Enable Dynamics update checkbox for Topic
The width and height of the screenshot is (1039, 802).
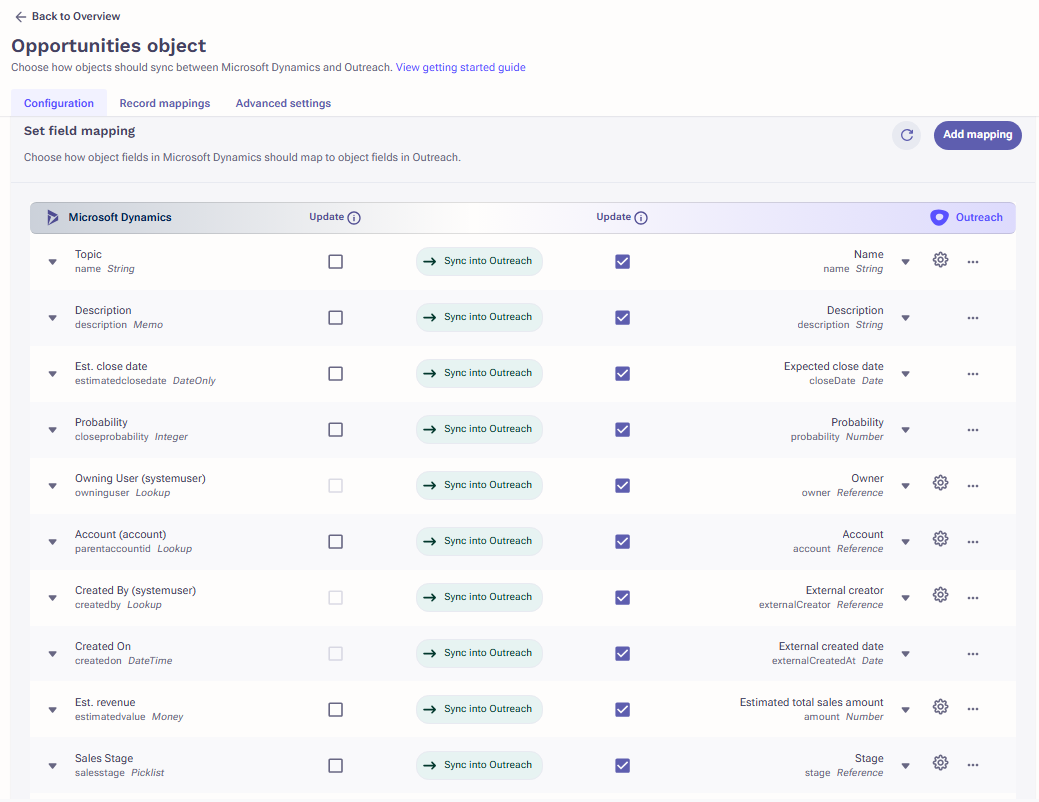(336, 262)
